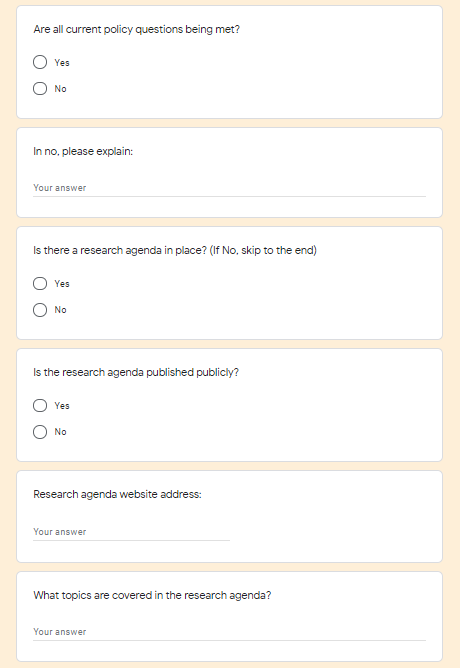This screenshot has height=668, width=460.
Task: Focus the 'In no, please explain' answer field
Action: point(230,188)
